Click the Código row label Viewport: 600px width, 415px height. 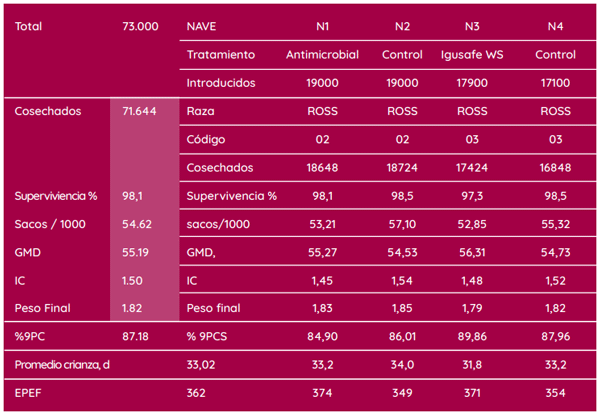coord(206,139)
